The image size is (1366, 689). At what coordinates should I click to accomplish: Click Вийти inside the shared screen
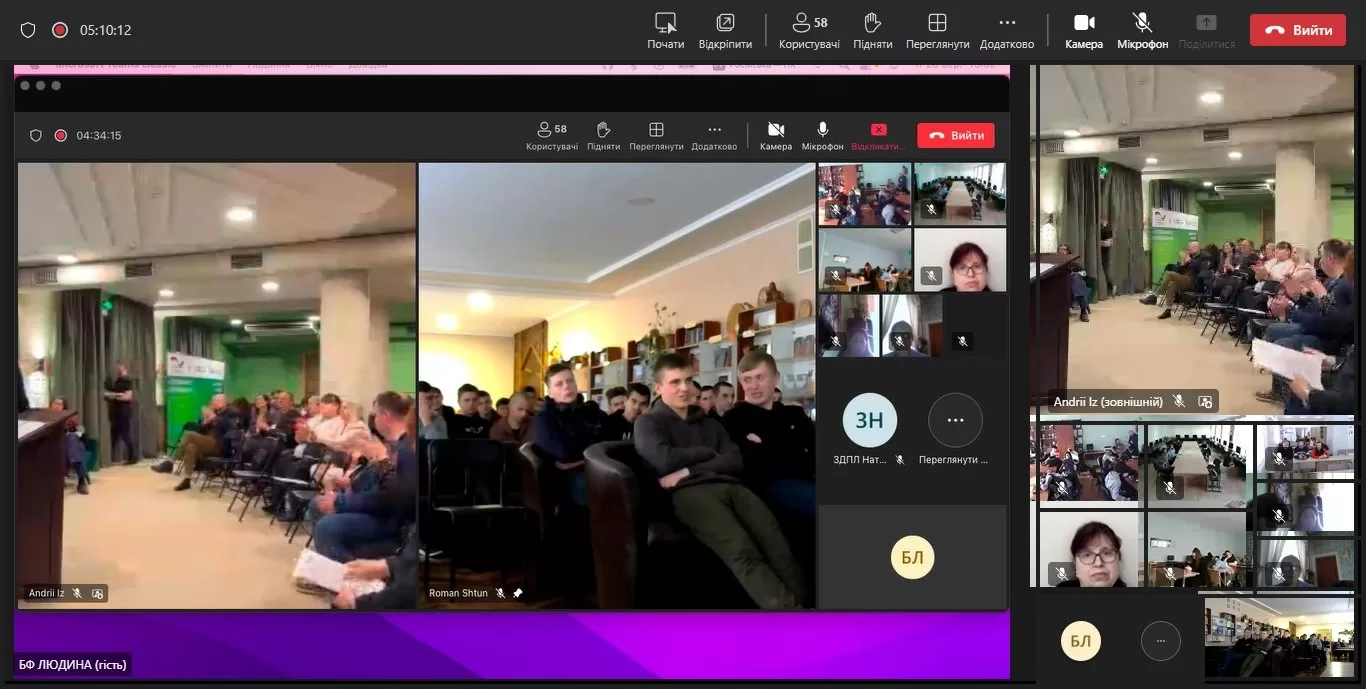tap(955, 135)
